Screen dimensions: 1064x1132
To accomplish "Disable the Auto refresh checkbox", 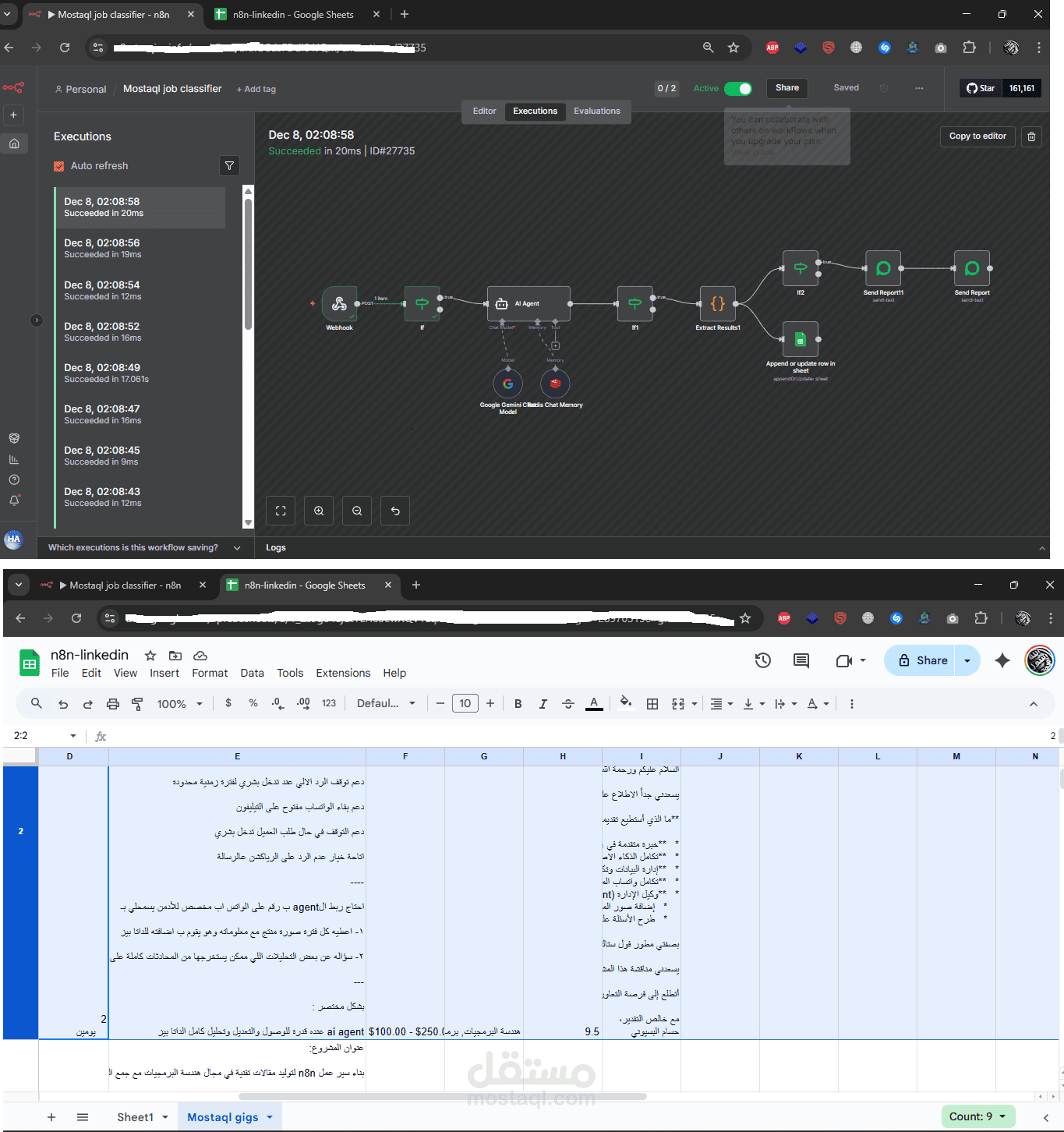I will point(59,165).
